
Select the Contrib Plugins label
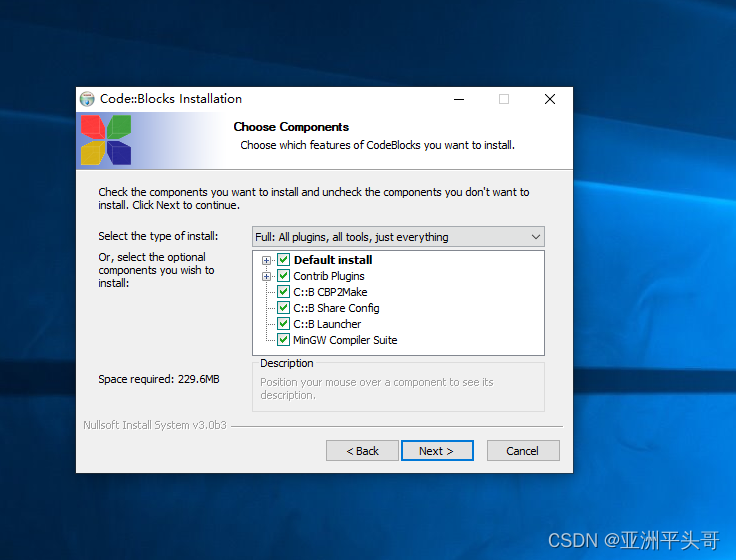coord(329,276)
